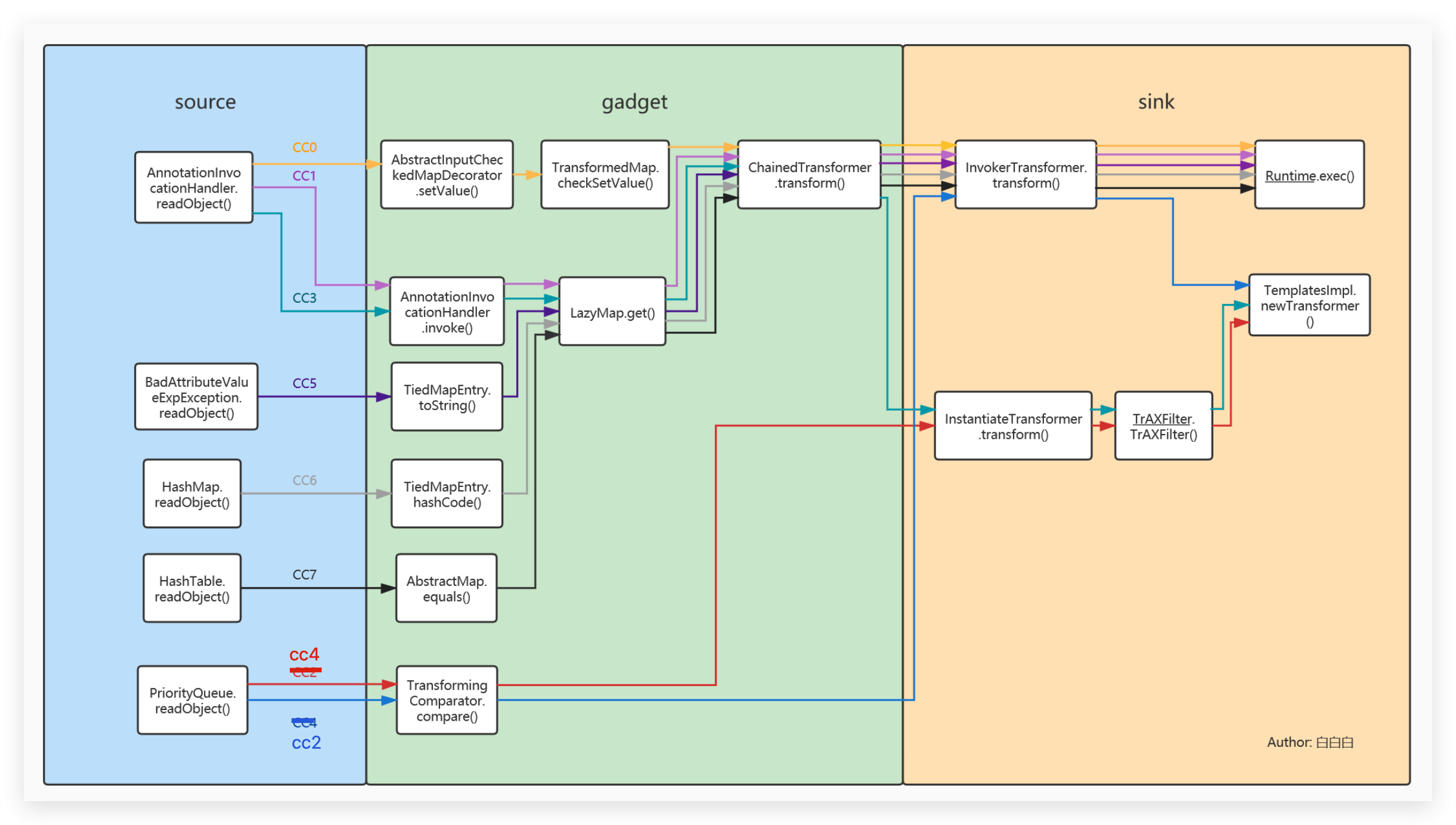Click the AbstractMap.equals() box
The image size is (1456, 825).
pyautogui.click(x=447, y=588)
